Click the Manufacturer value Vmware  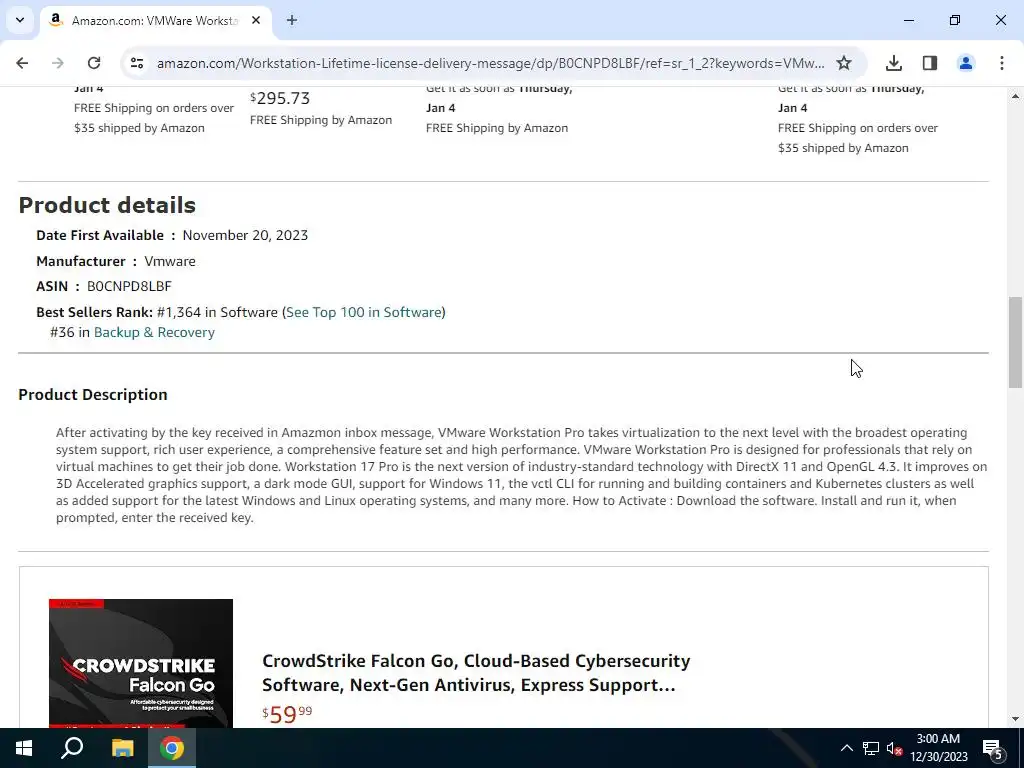pos(170,261)
